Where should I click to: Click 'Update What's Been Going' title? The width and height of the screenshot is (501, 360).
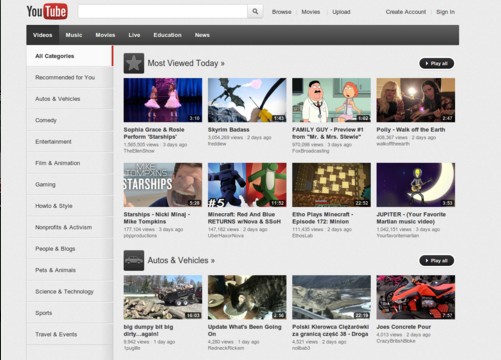click(245, 330)
